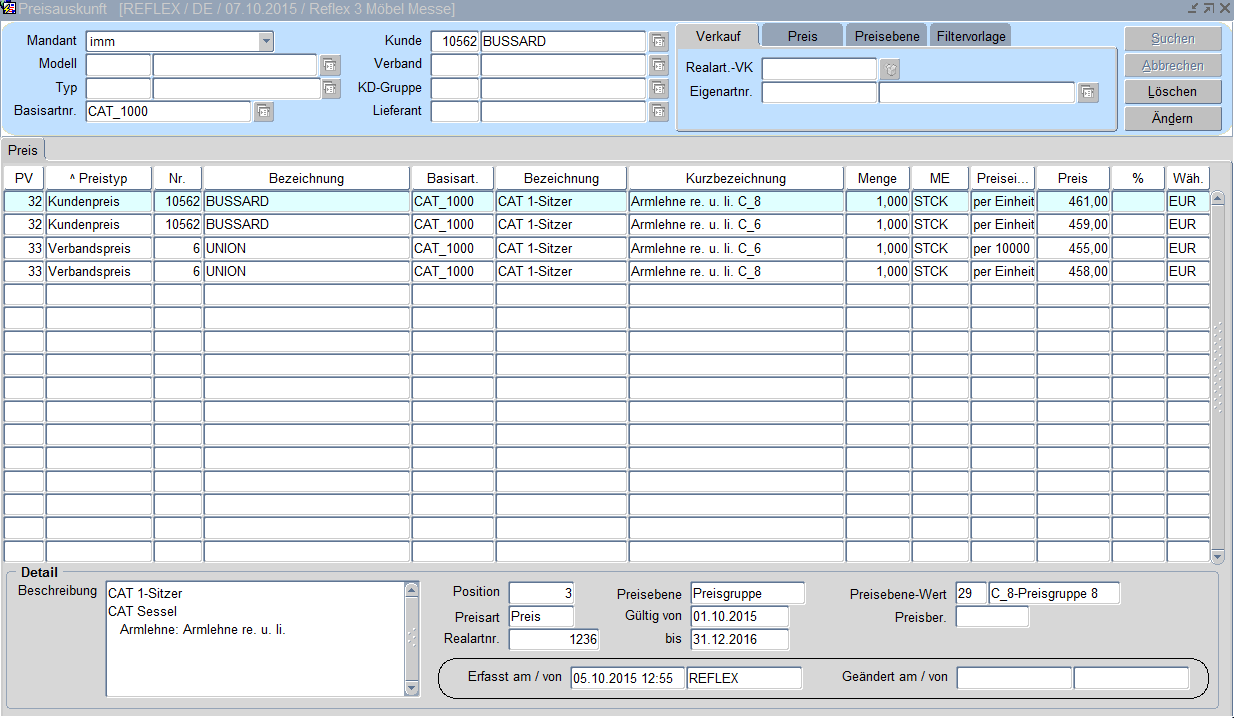Sort table by Preistyp column header
Image resolution: width=1234 pixels, height=718 pixels.
pyautogui.click(x=98, y=178)
